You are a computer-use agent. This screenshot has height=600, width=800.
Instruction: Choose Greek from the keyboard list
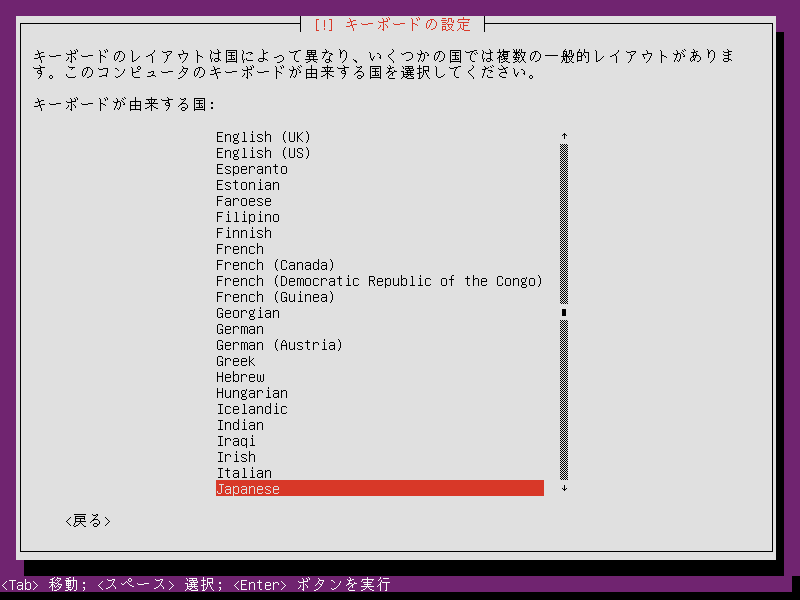tap(235, 361)
